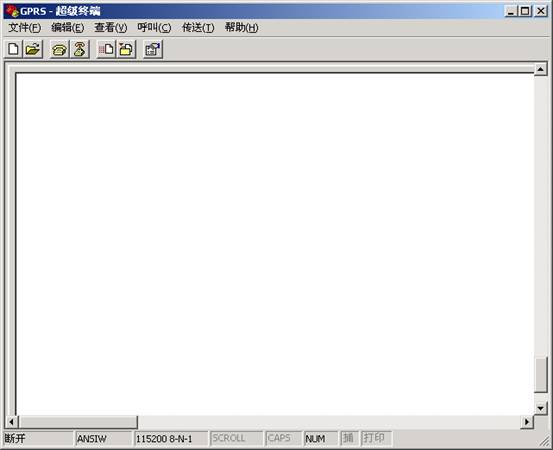Open the Properties toolbar icon
The image size is (553, 450).
(153, 49)
